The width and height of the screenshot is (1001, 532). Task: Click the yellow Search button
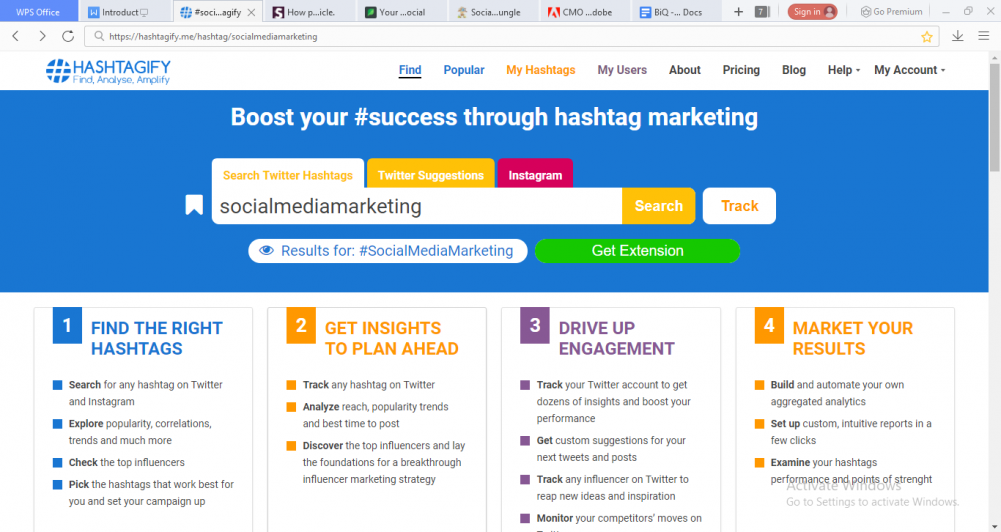tap(659, 206)
